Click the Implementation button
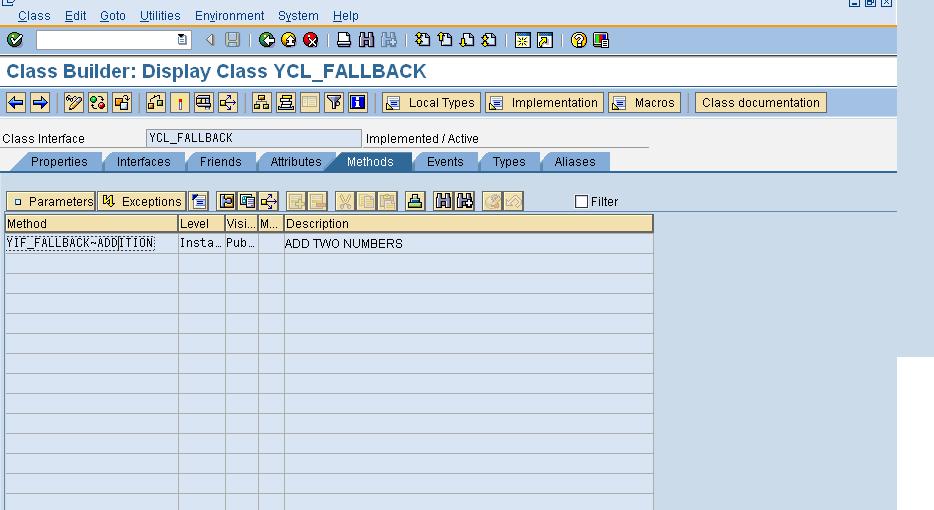 point(544,102)
